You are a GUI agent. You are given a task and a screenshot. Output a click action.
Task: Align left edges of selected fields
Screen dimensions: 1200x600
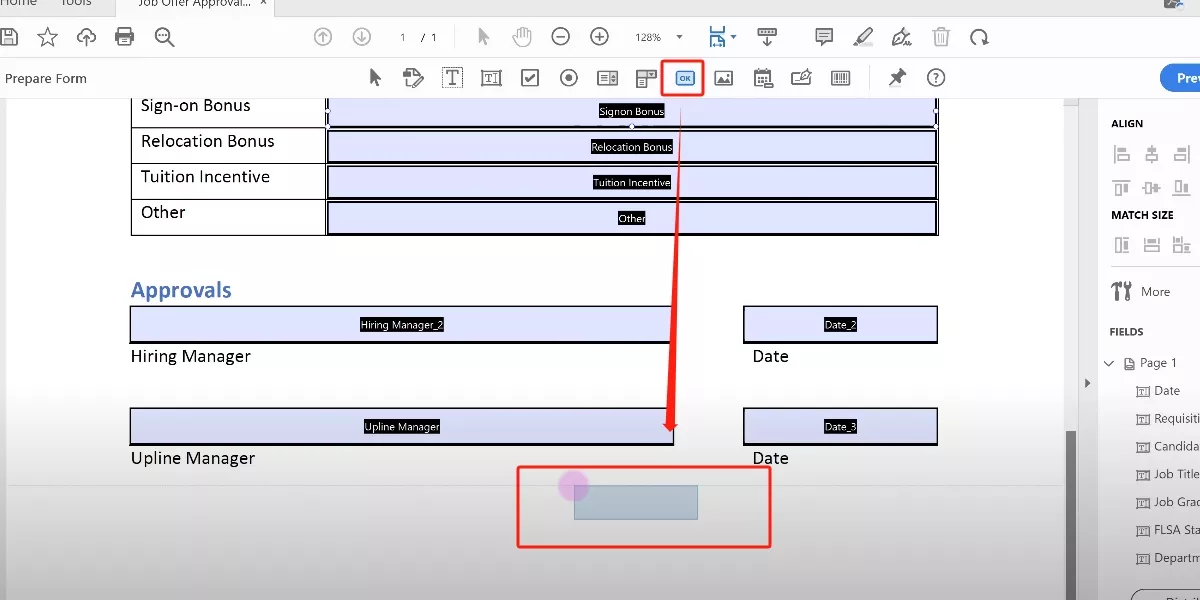1121,153
